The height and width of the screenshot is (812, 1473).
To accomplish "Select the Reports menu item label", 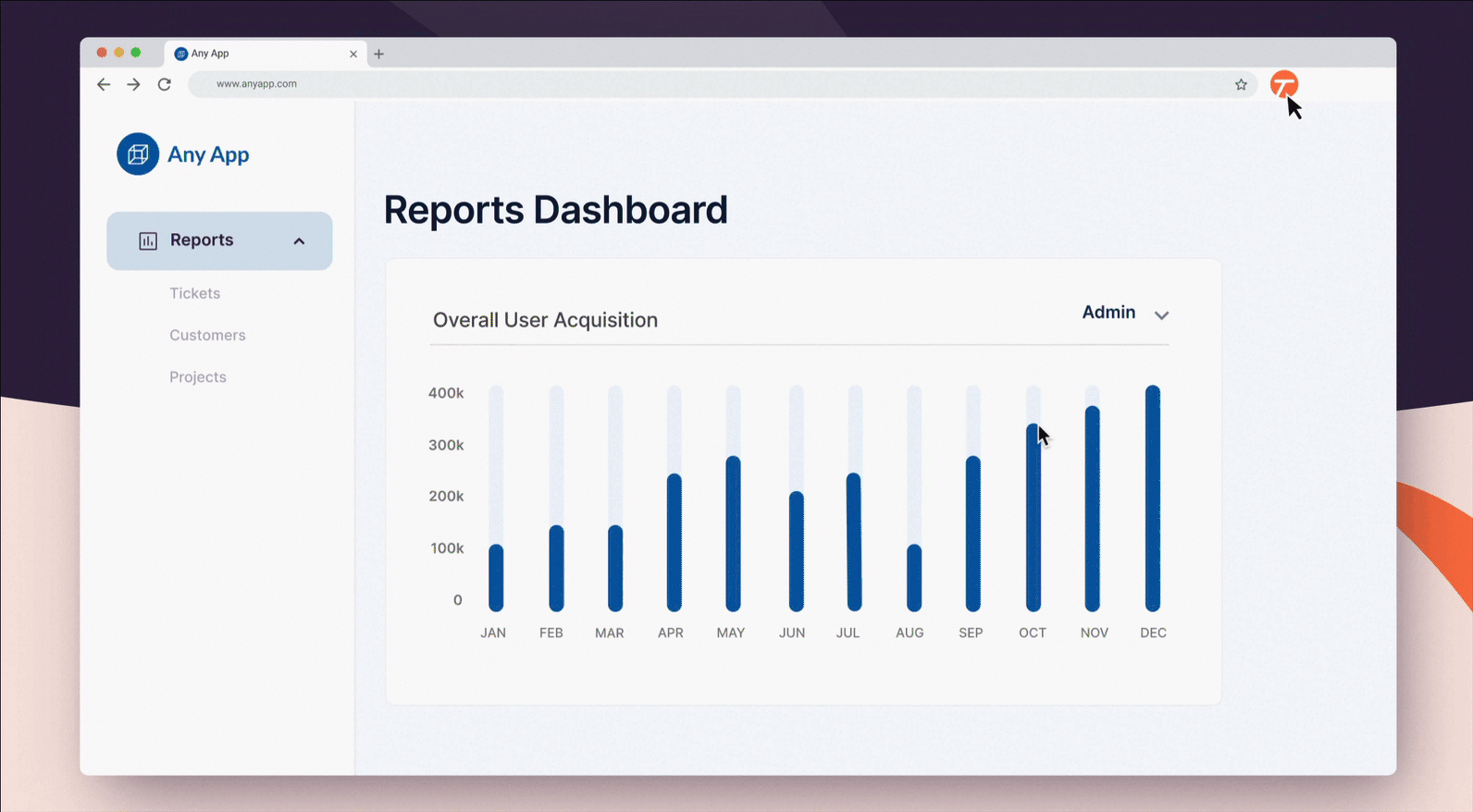I will (202, 240).
